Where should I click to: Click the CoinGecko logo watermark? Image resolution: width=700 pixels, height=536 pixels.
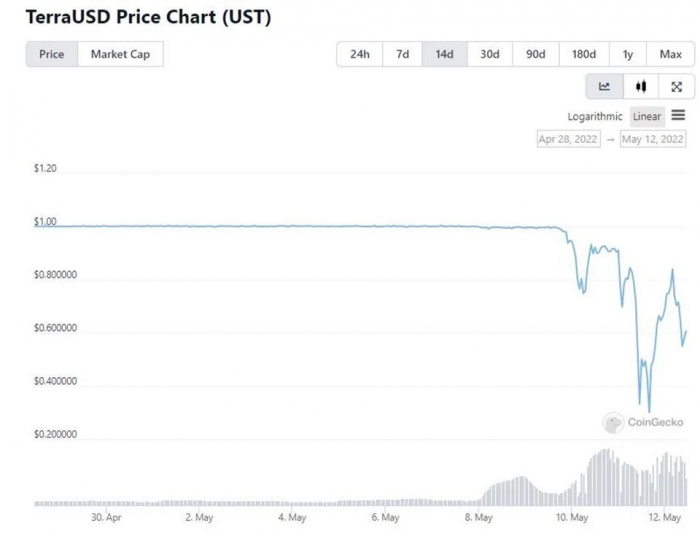tap(644, 423)
